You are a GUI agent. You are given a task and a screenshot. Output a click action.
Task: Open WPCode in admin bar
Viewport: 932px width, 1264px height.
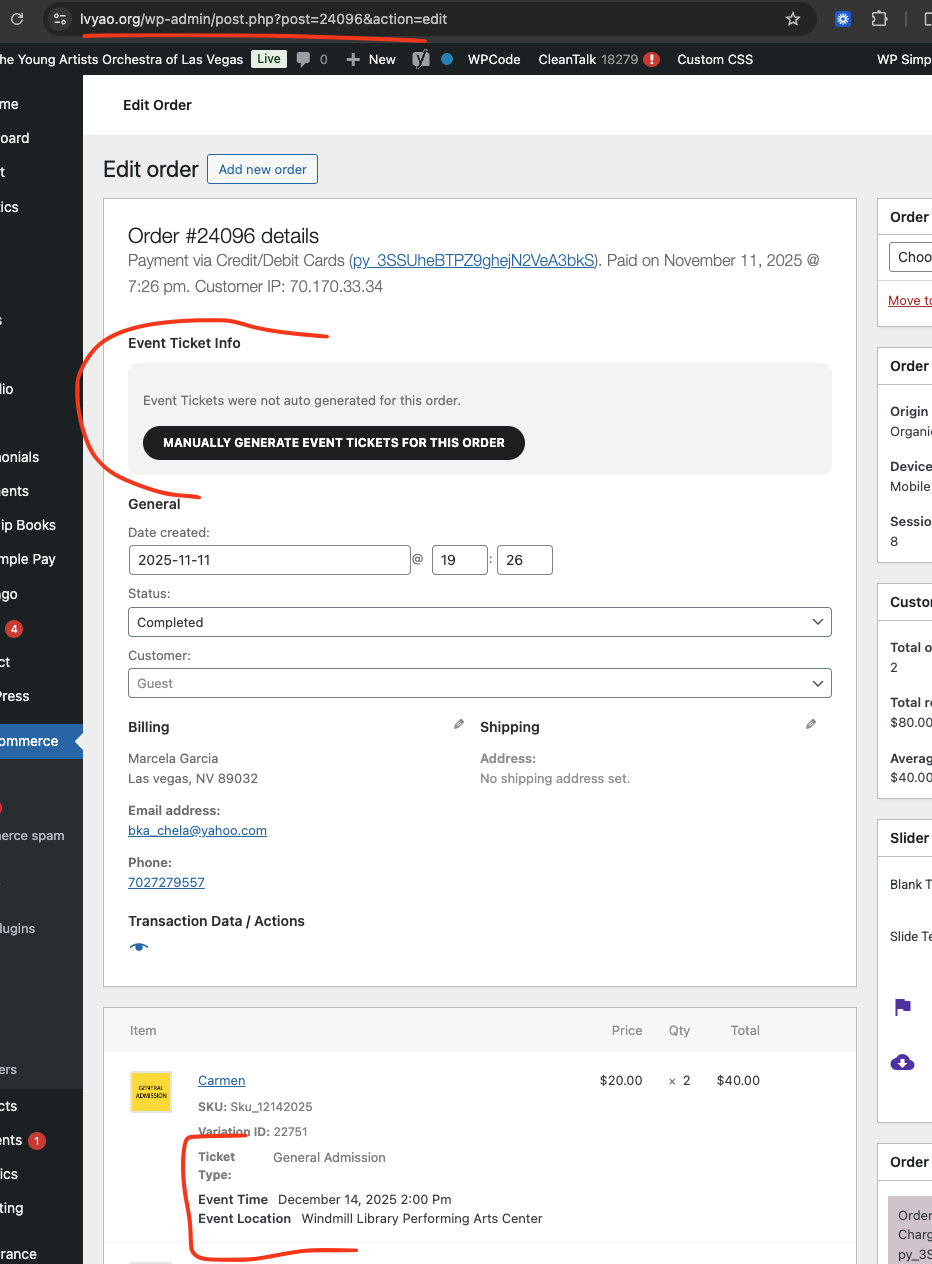[x=493, y=59]
